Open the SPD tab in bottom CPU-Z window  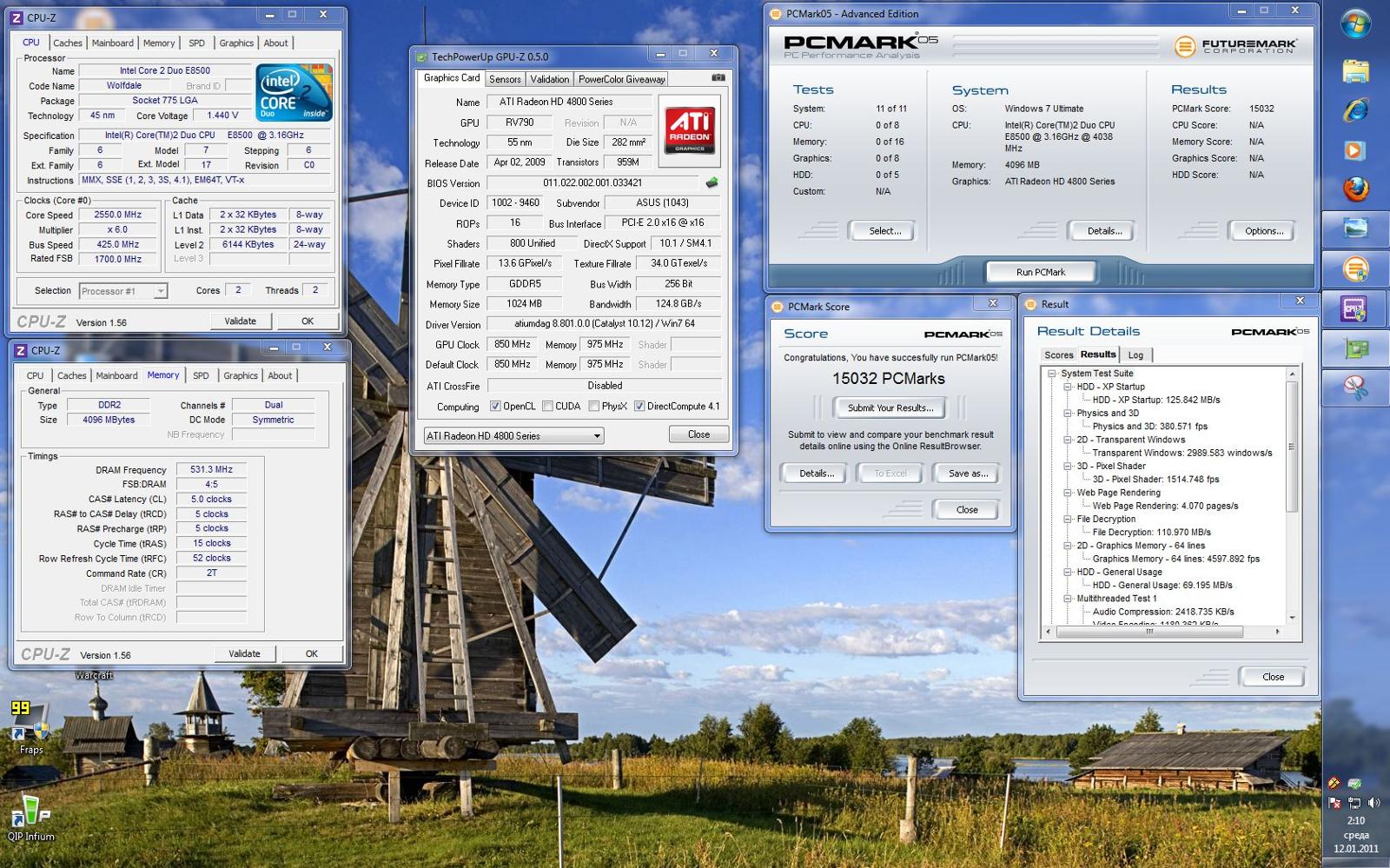pyautogui.click(x=201, y=375)
